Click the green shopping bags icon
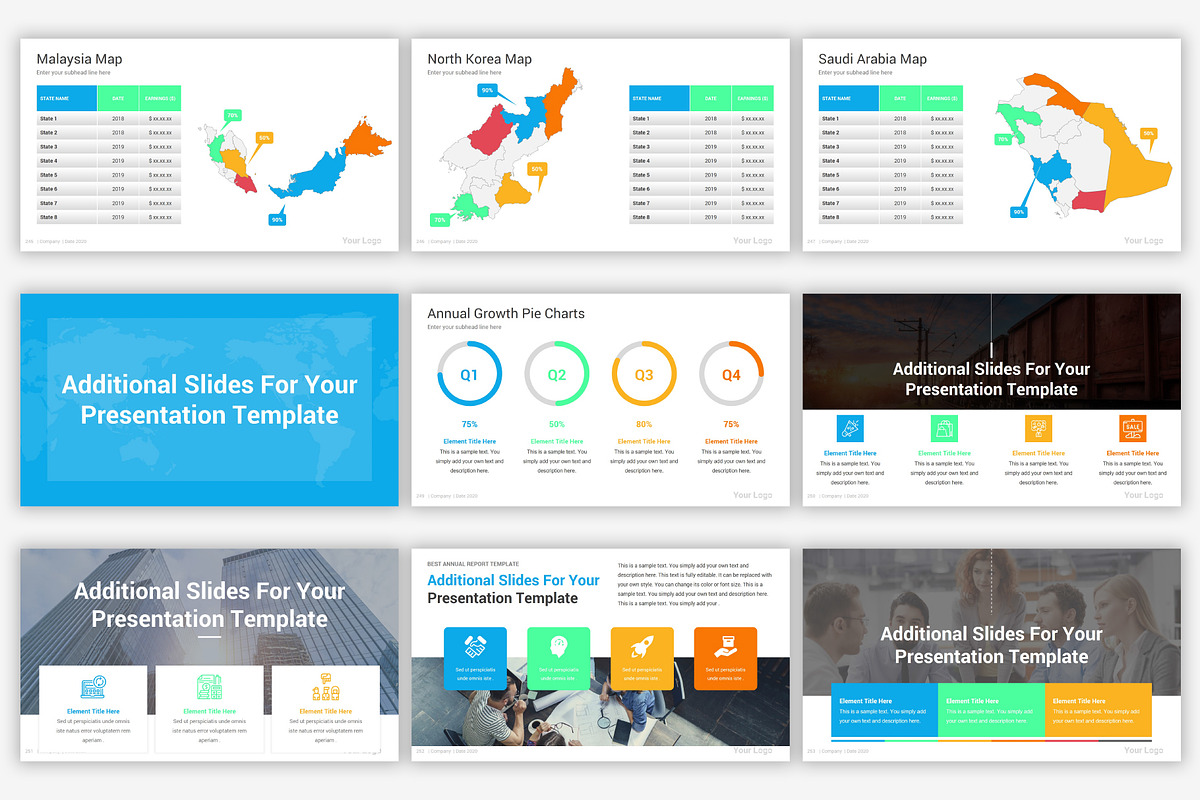 tap(944, 428)
